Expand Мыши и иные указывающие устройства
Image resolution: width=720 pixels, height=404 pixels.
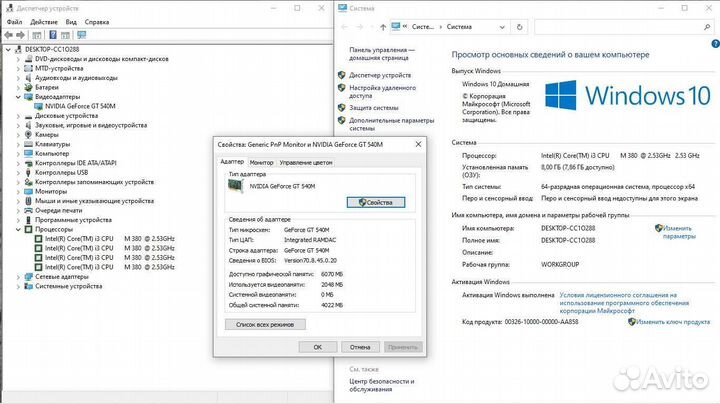(18, 201)
